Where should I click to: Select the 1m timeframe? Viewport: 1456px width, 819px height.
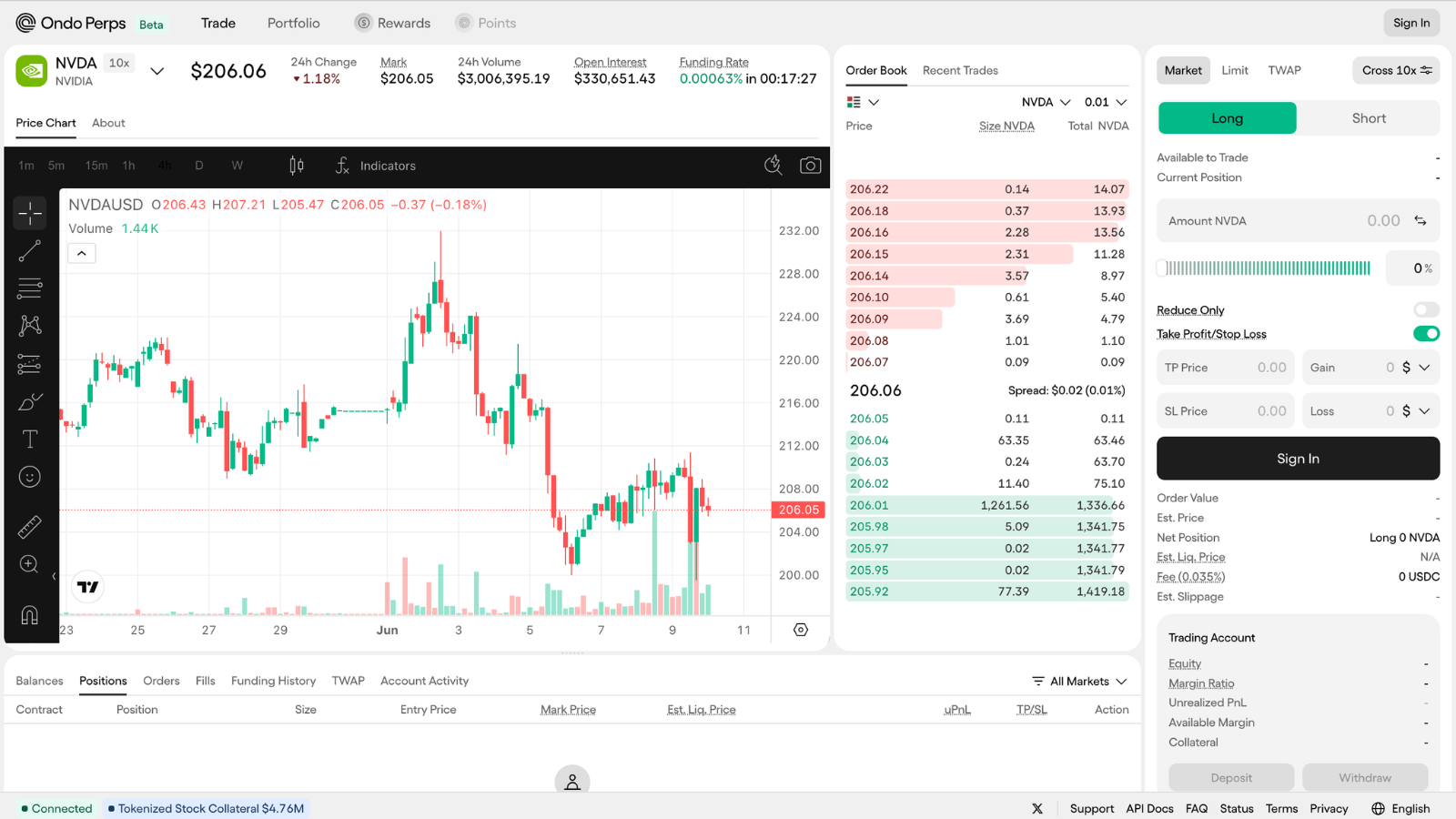click(26, 166)
